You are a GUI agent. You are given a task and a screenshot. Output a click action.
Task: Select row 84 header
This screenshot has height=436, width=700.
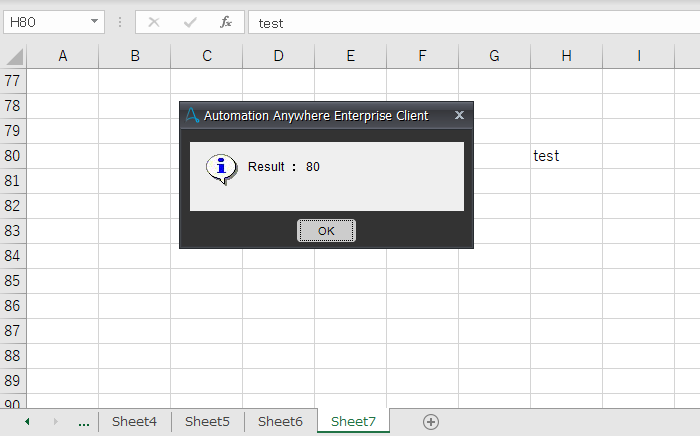coord(13,256)
